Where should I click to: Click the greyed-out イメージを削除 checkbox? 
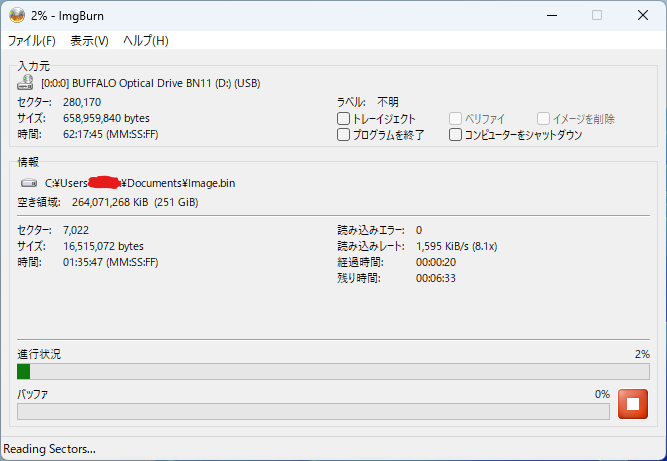click(544, 119)
